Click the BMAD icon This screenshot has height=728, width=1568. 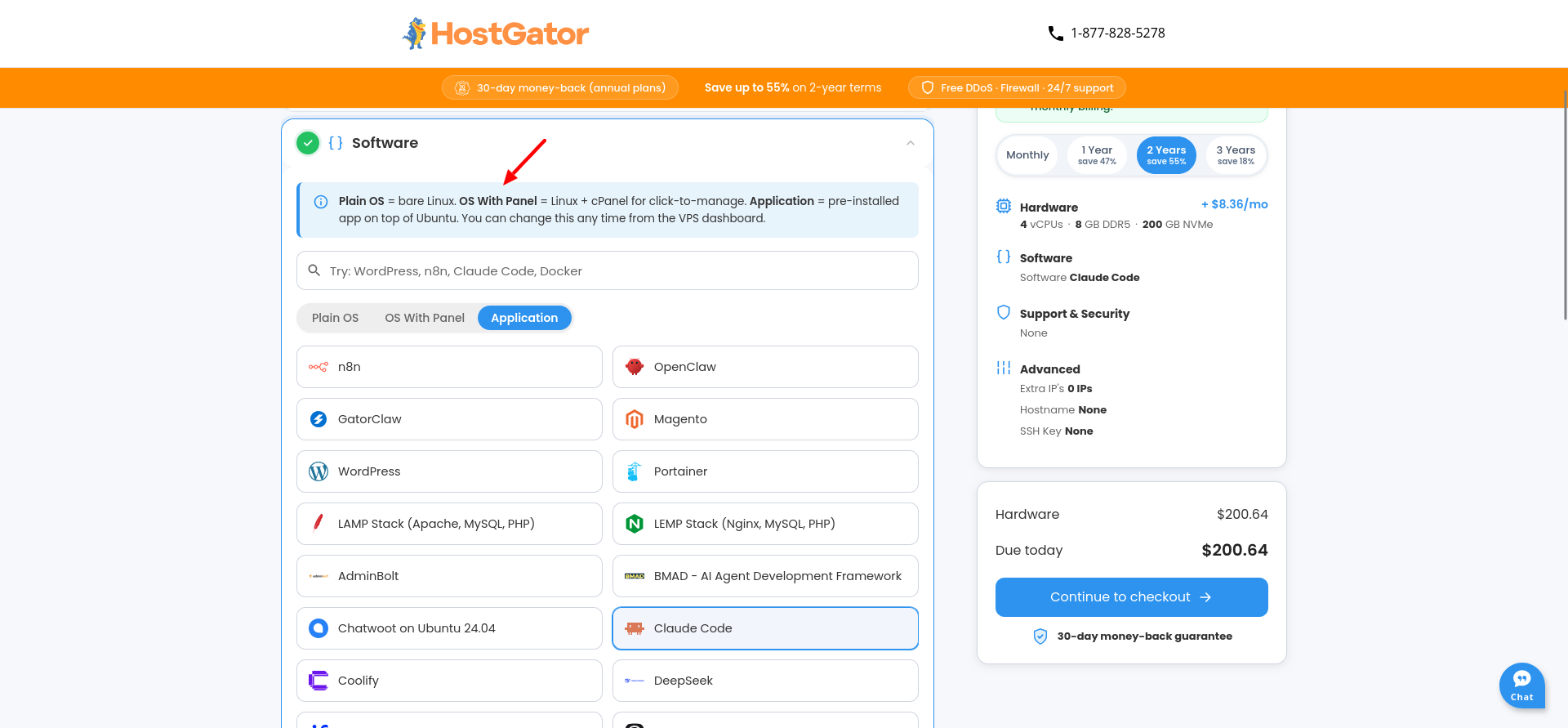635,576
